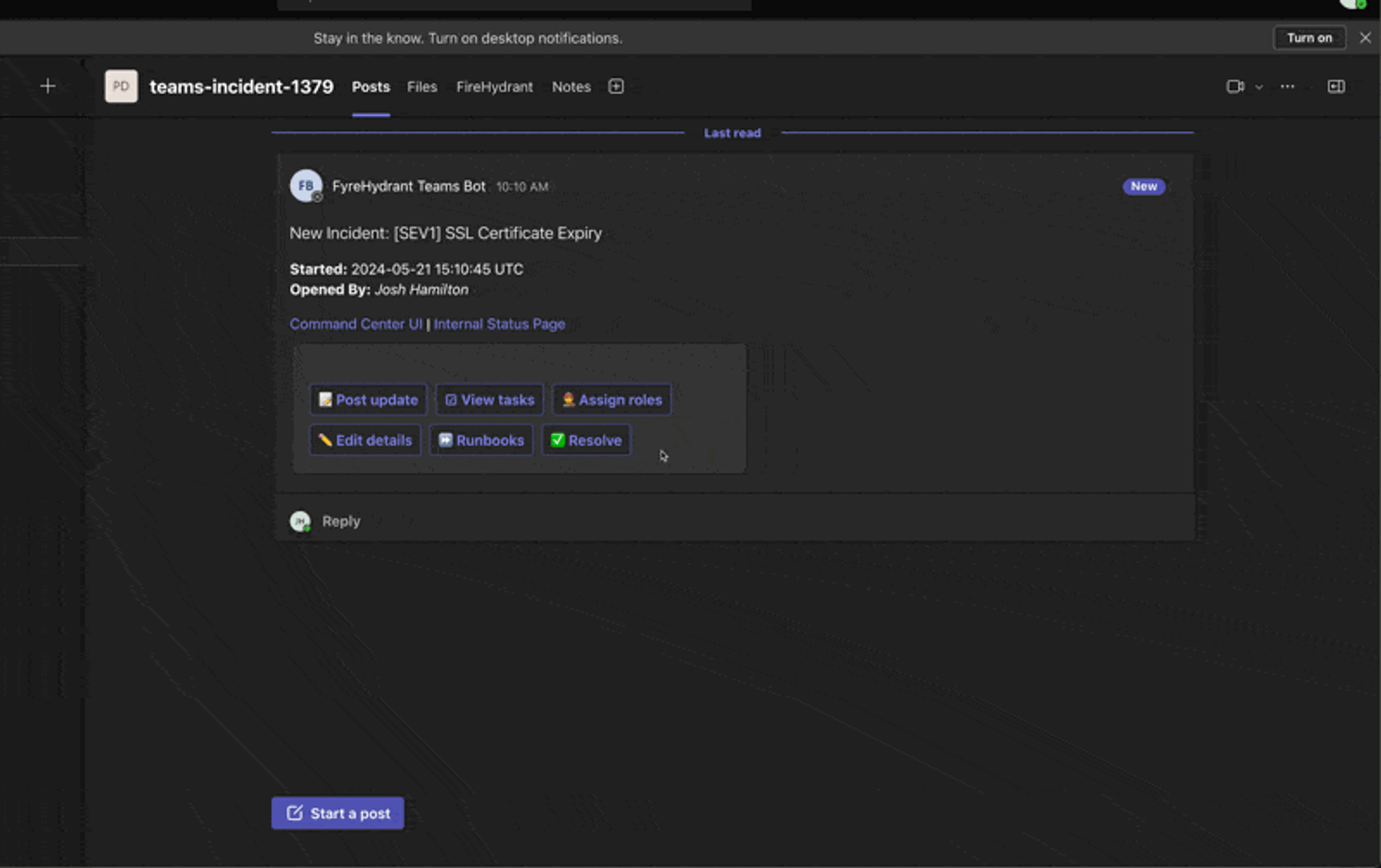Dismiss the desktop notifications banner

point(1365,38)
